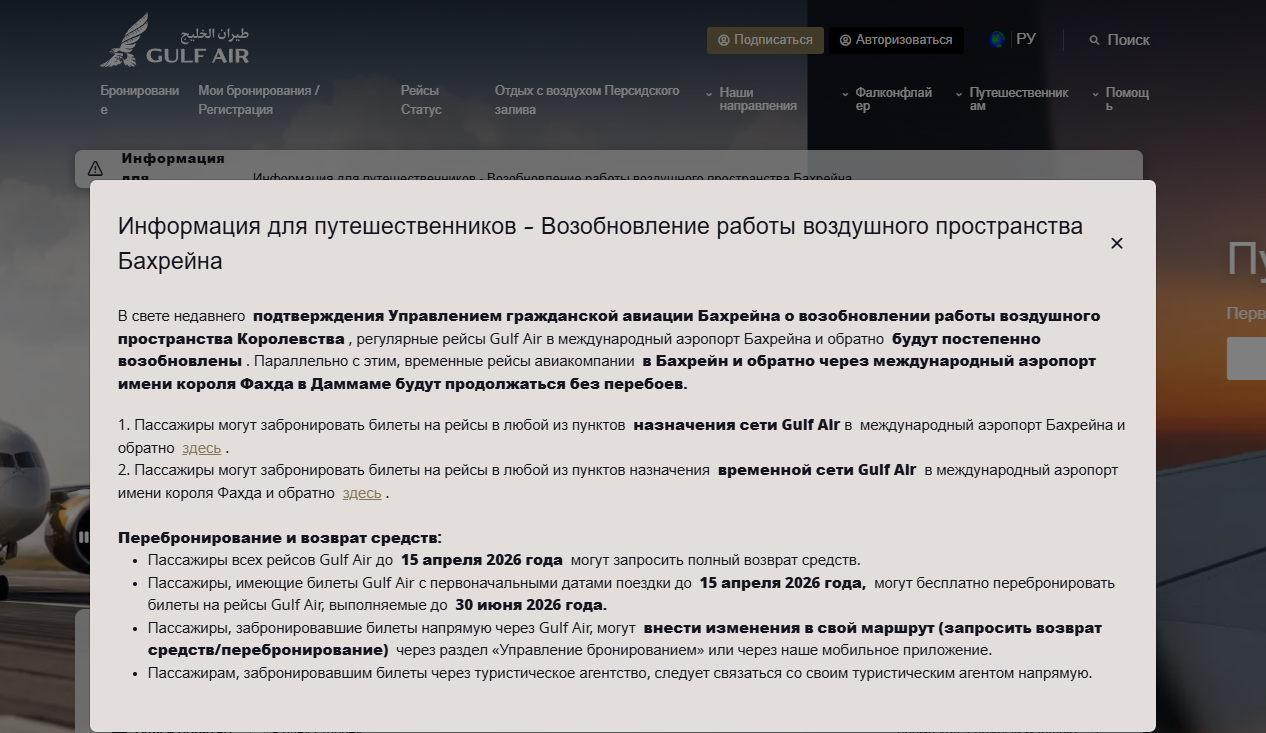The width and height of the screenshot is (1266, 733).
Task: Open the Рейсы Статус page
Action: [x=420, y=100]
